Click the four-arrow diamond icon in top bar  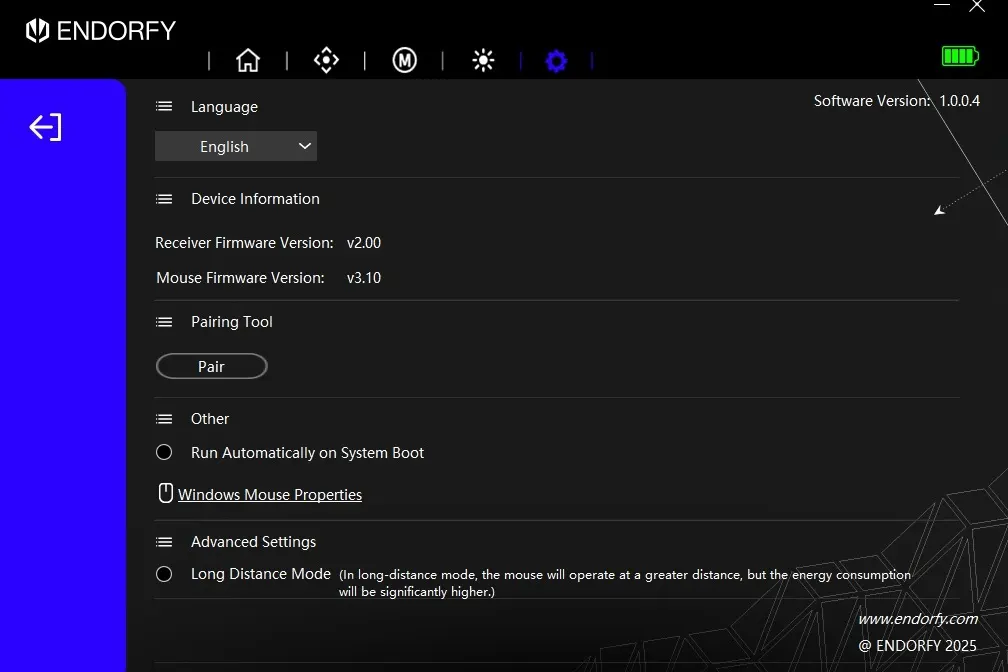point(326,61)
